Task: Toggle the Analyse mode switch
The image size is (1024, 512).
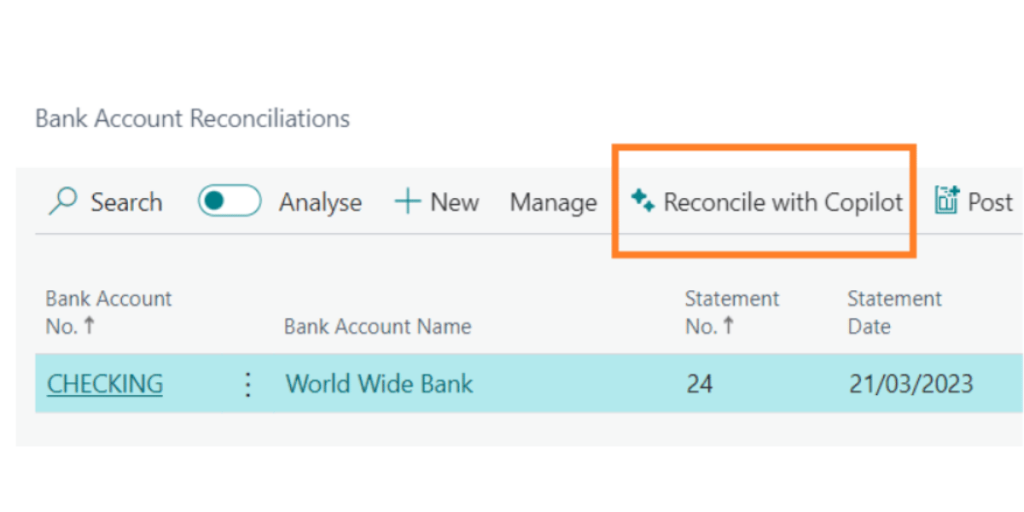Action: pos(229,201)
